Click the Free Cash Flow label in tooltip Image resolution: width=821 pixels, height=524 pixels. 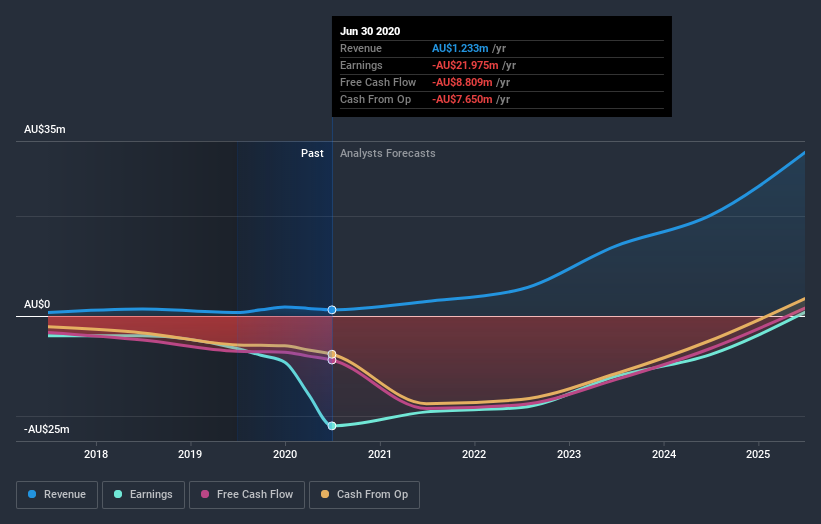tap(378, 82)
